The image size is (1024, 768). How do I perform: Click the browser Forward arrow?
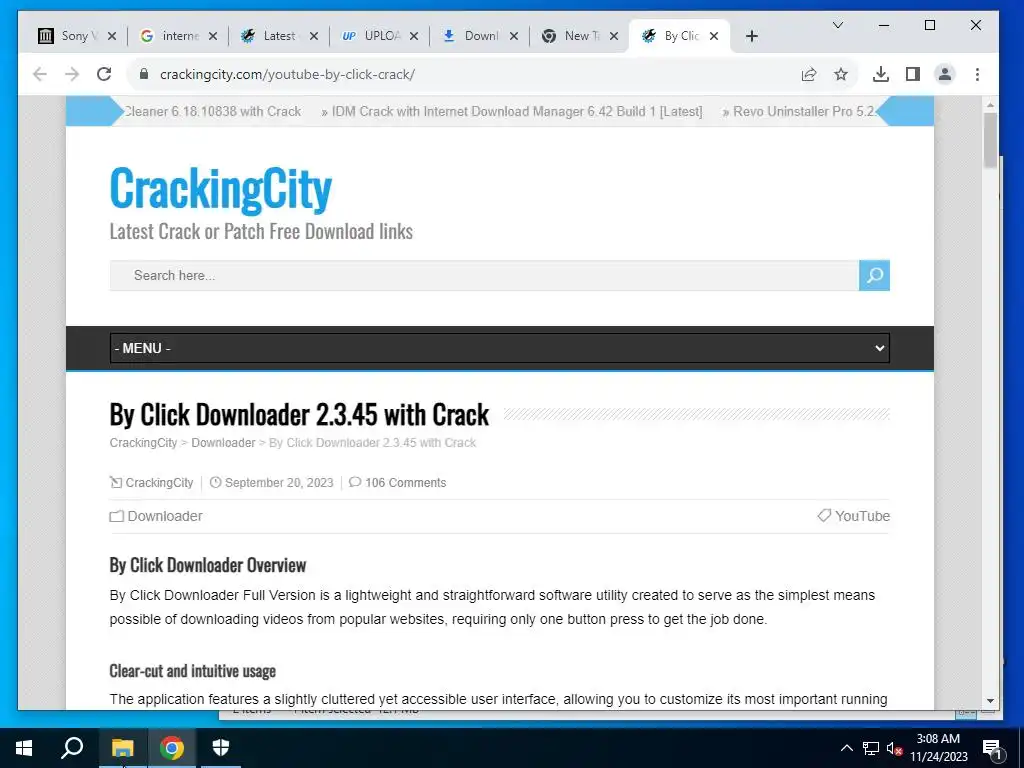point(72,74)
